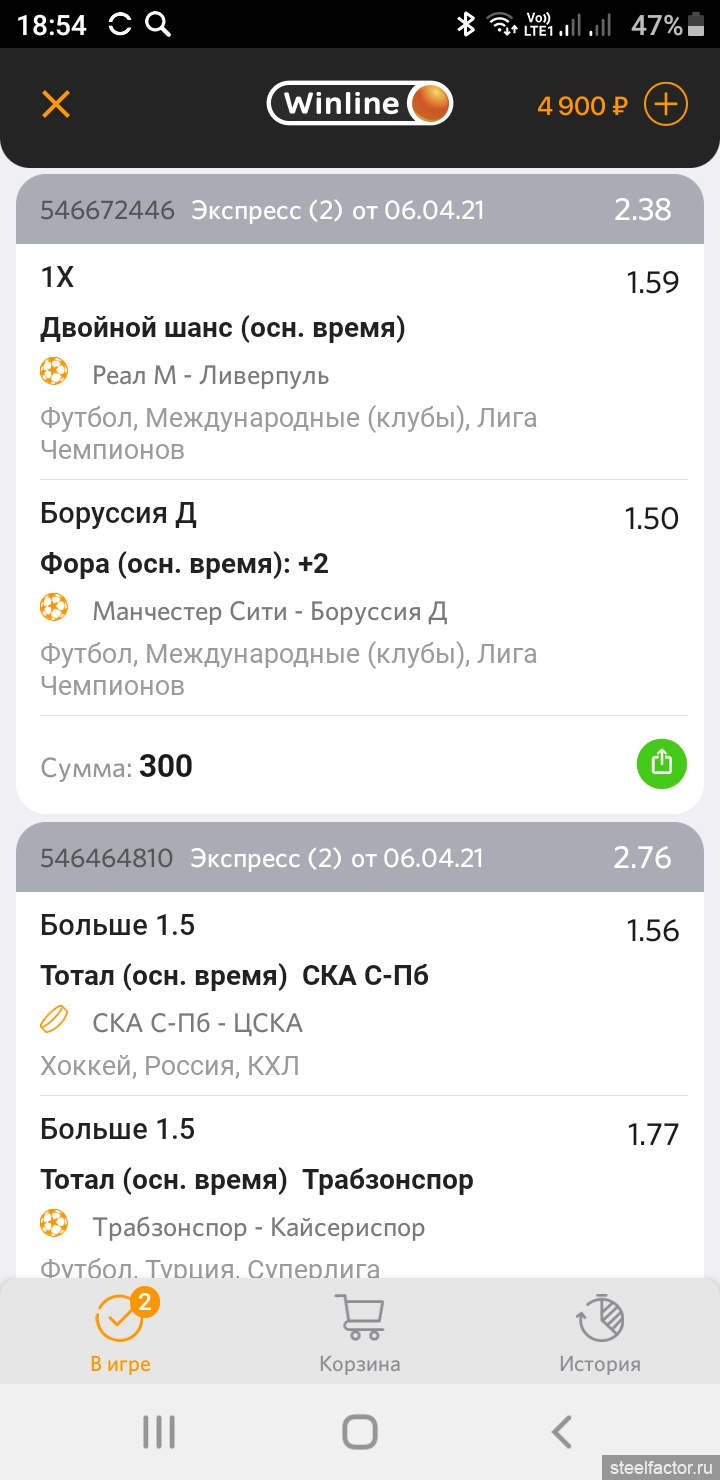The width and height of the screenshot is (720, 1480).
Task: Open the 'История' history tab
Action: point(600,1331)
